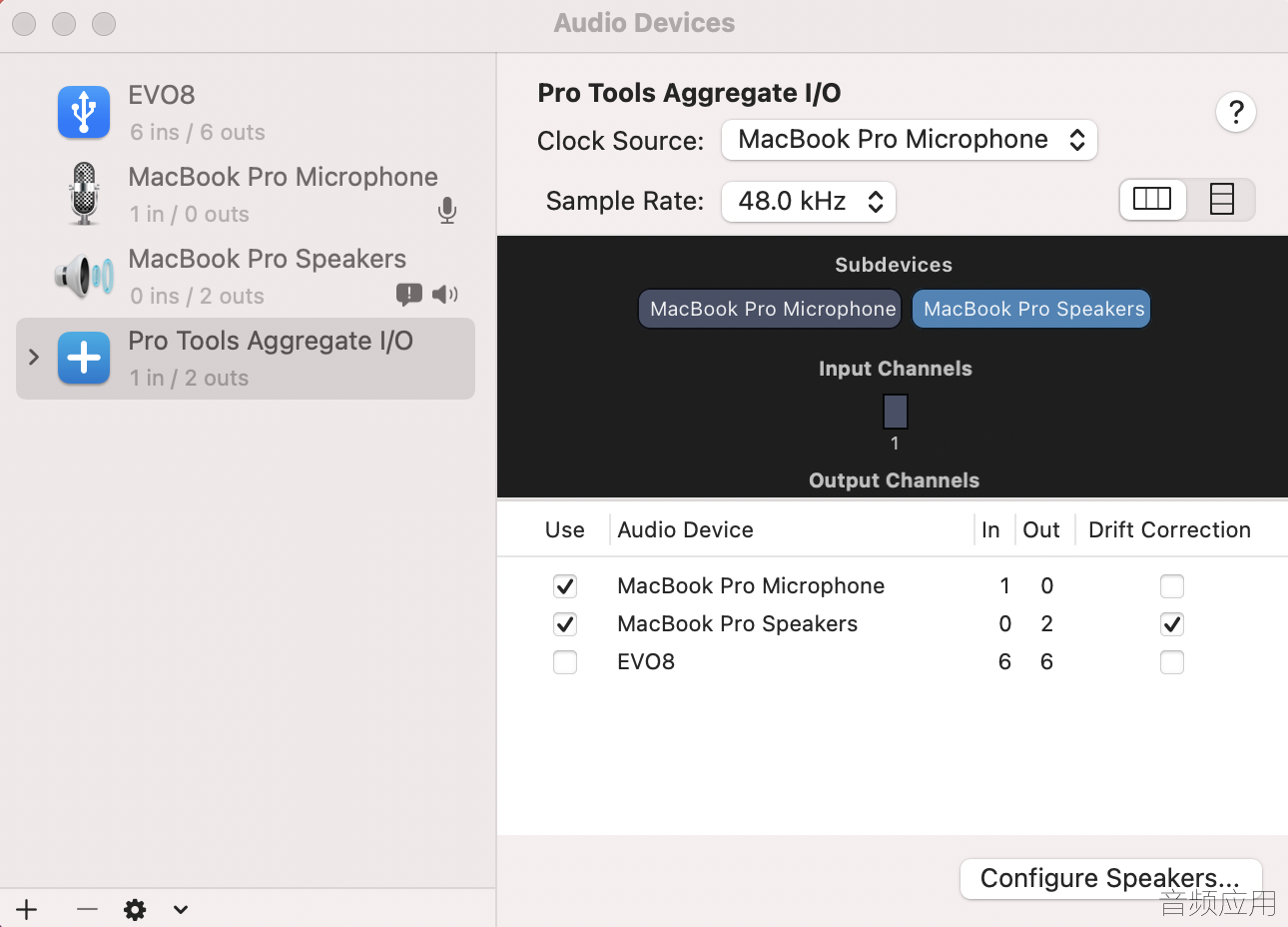Add a new audio device with plus

tap(27, 909)
